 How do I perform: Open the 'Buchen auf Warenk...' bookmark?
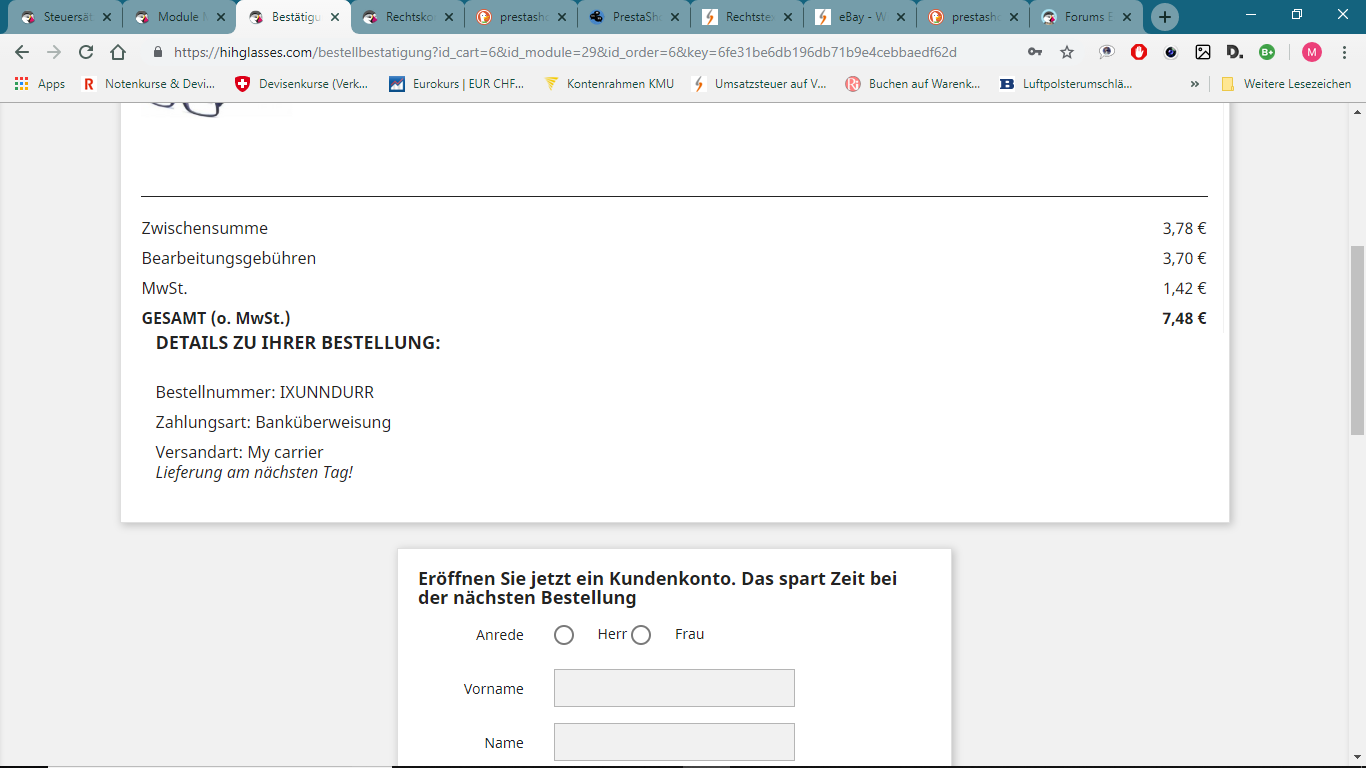tap(913, 84)
